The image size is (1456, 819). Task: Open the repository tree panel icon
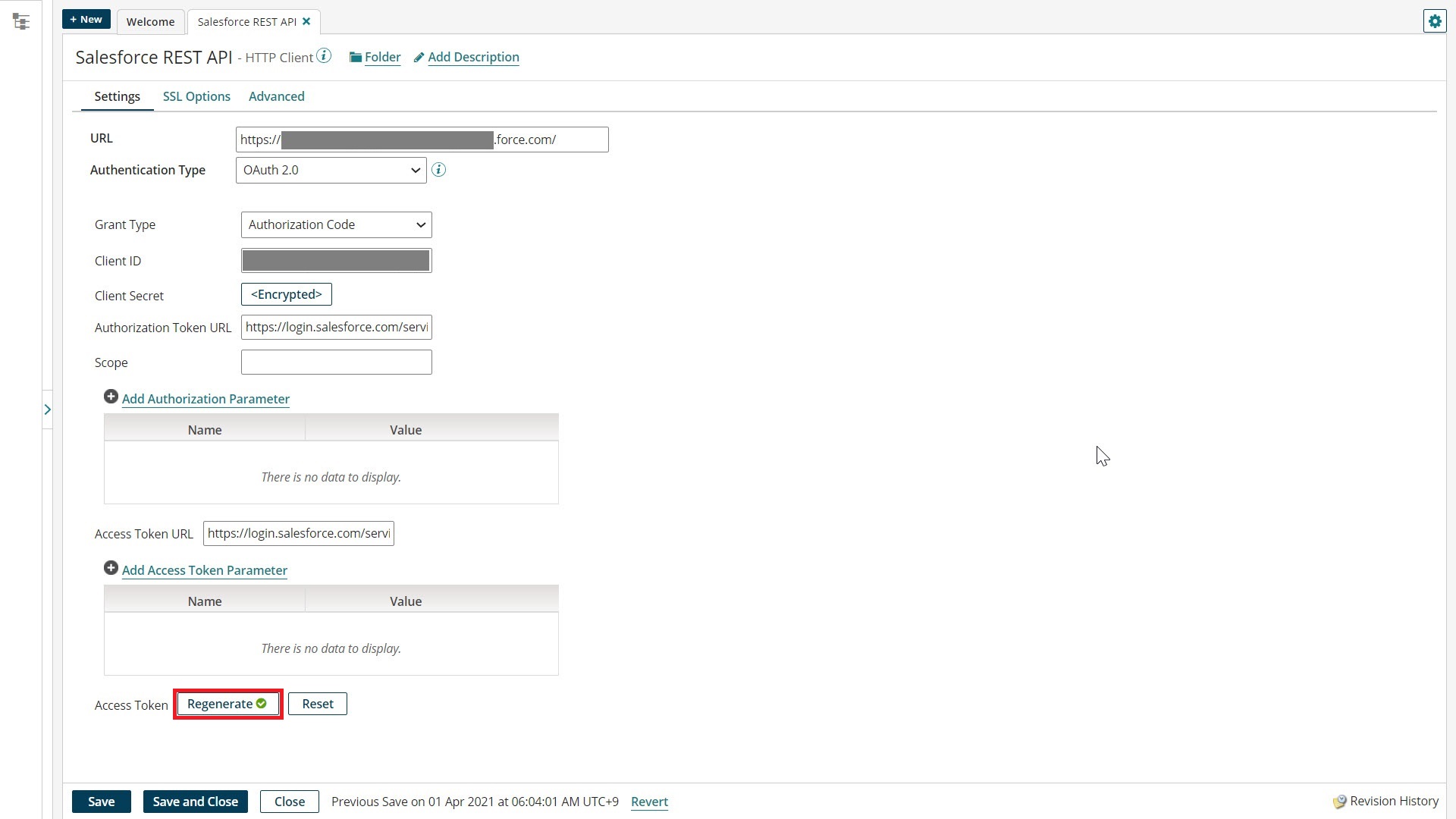pos(21,21)
